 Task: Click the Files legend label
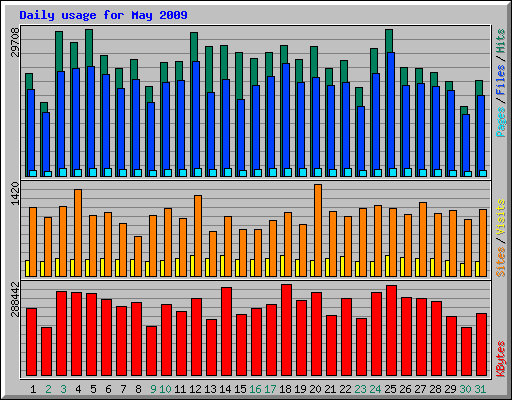pos(501,80)
